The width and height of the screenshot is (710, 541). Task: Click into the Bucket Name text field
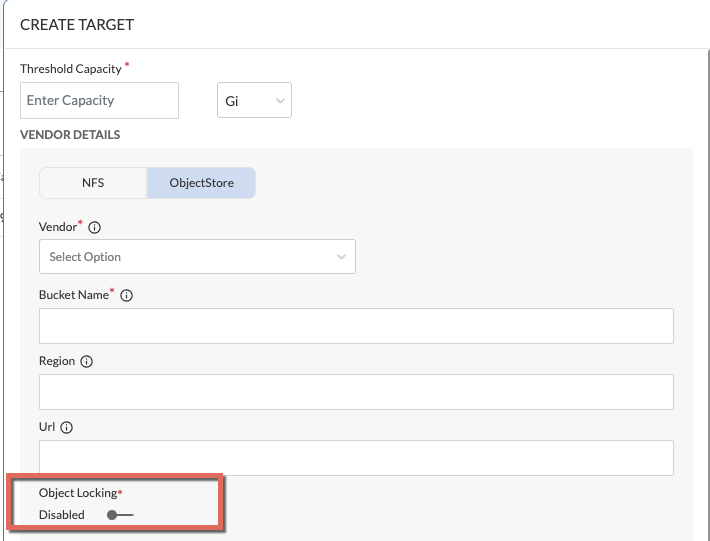[356, 326]
